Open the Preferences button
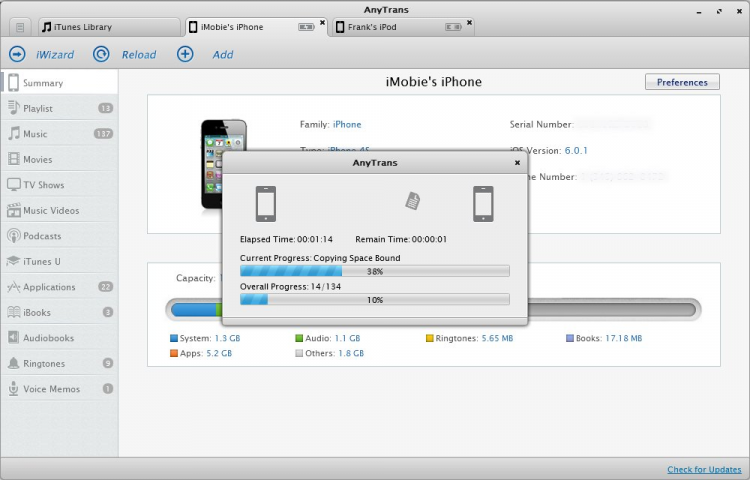Image resolution: width=750 pixels, height=480 pixels. coord(682,82)
